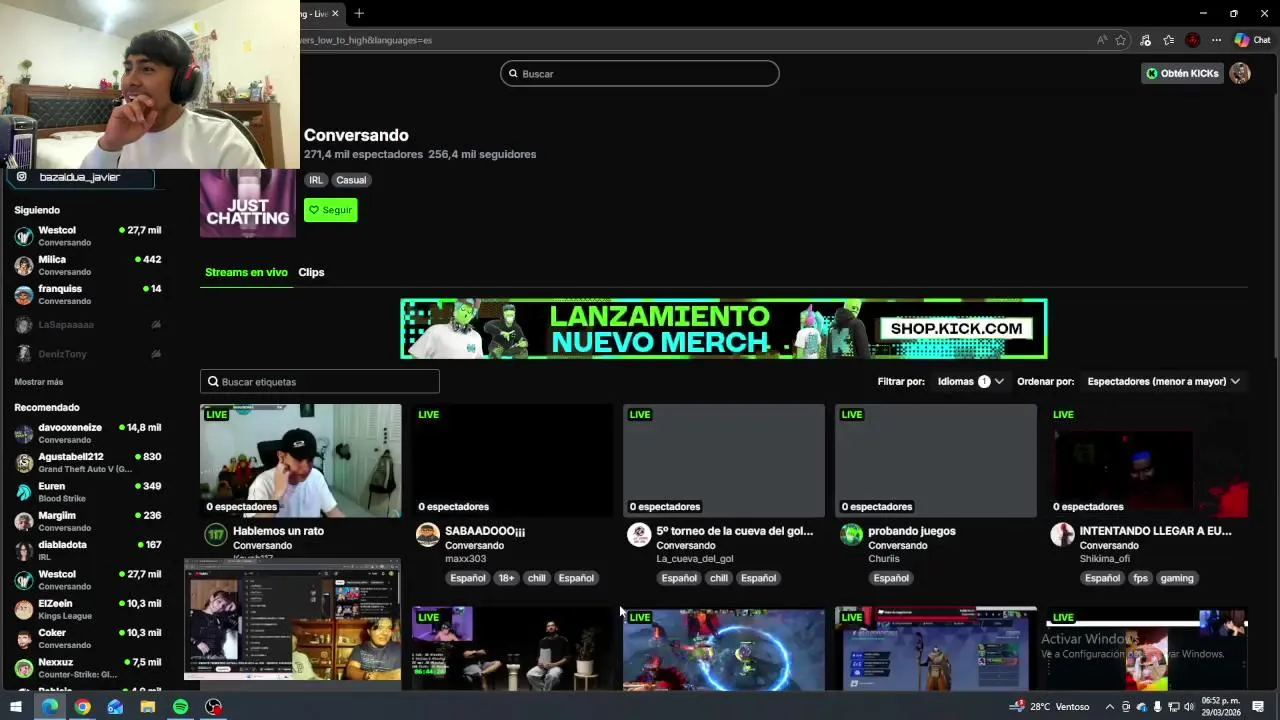Click maxx303 streamer avatar
Viewport: 1280px width, 720px height.
tap(428, 534)
